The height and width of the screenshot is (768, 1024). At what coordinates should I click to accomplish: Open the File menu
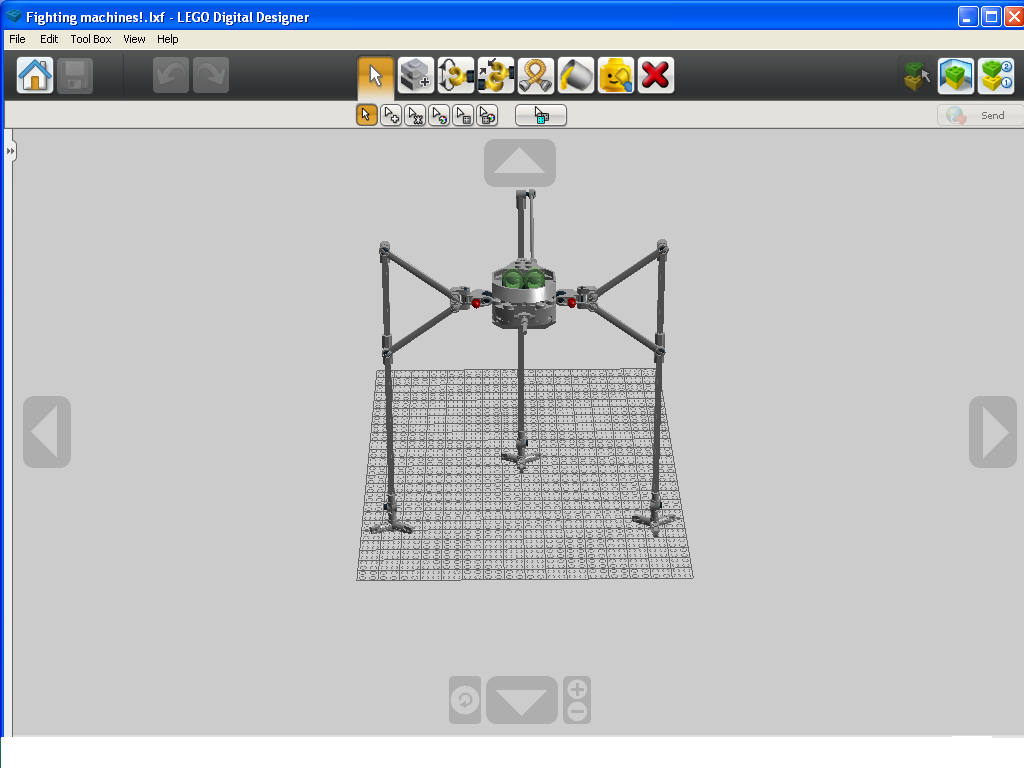click(x=16, y=39)
